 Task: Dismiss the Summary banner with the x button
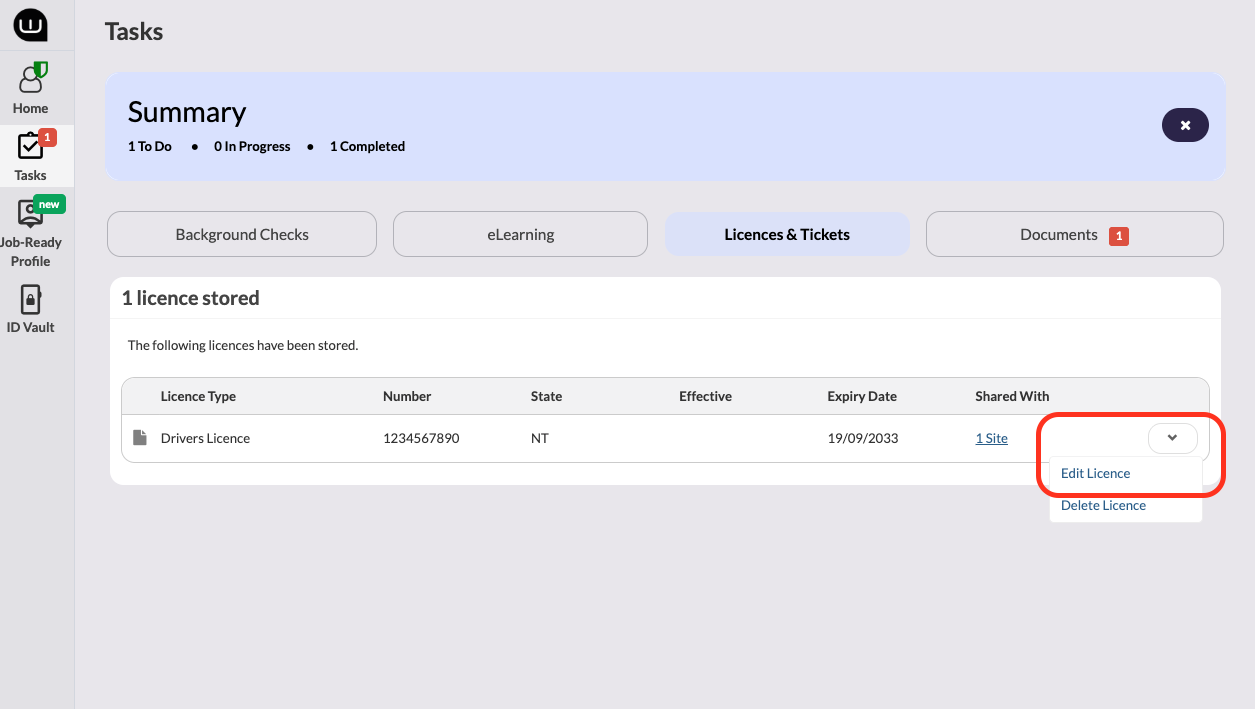[x=1184, y=125]
